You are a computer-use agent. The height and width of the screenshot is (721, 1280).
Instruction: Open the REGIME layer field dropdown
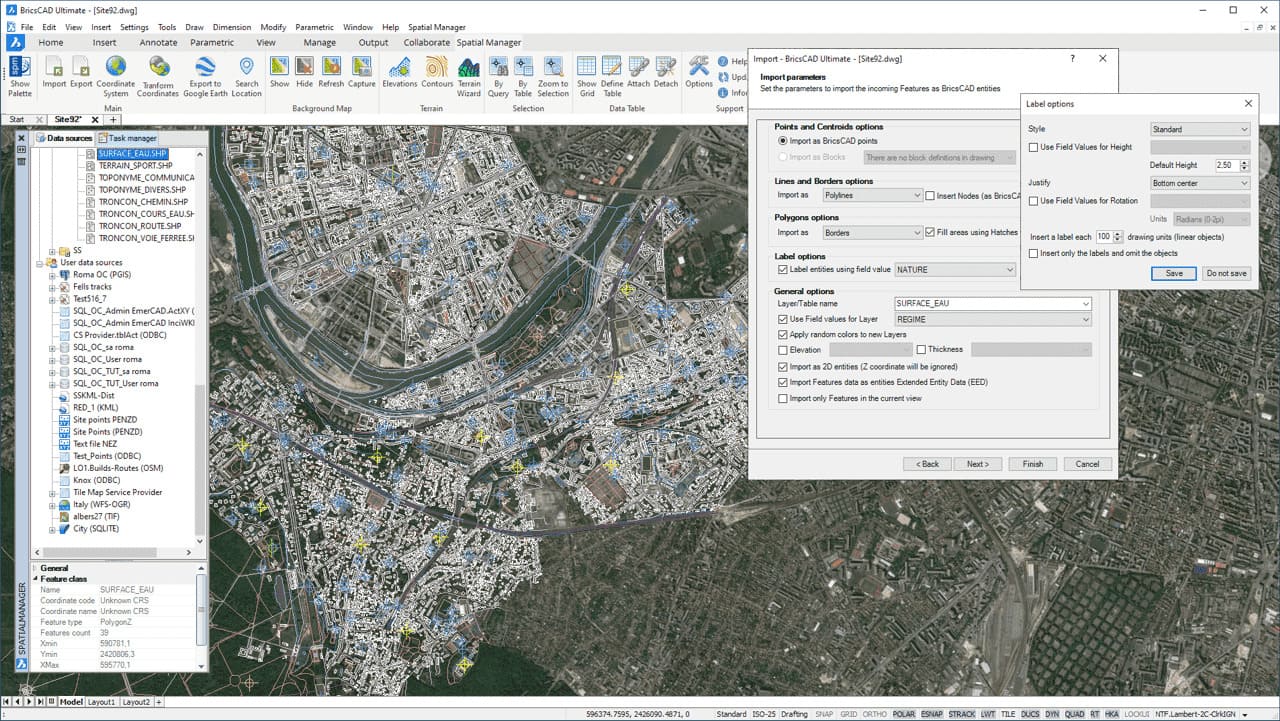click(x=993, y=319)
